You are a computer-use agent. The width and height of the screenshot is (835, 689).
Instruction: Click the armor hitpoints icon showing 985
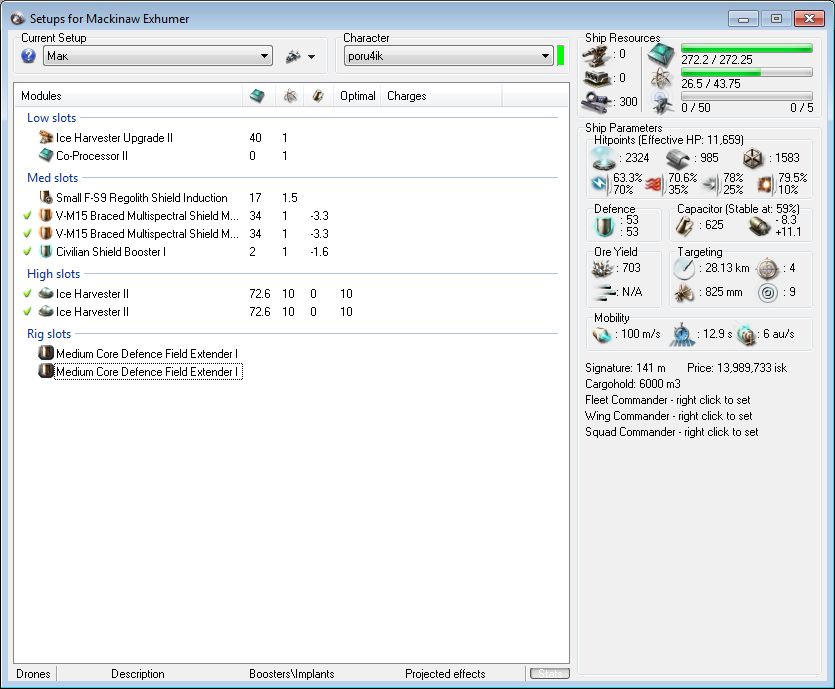[677, 158]
